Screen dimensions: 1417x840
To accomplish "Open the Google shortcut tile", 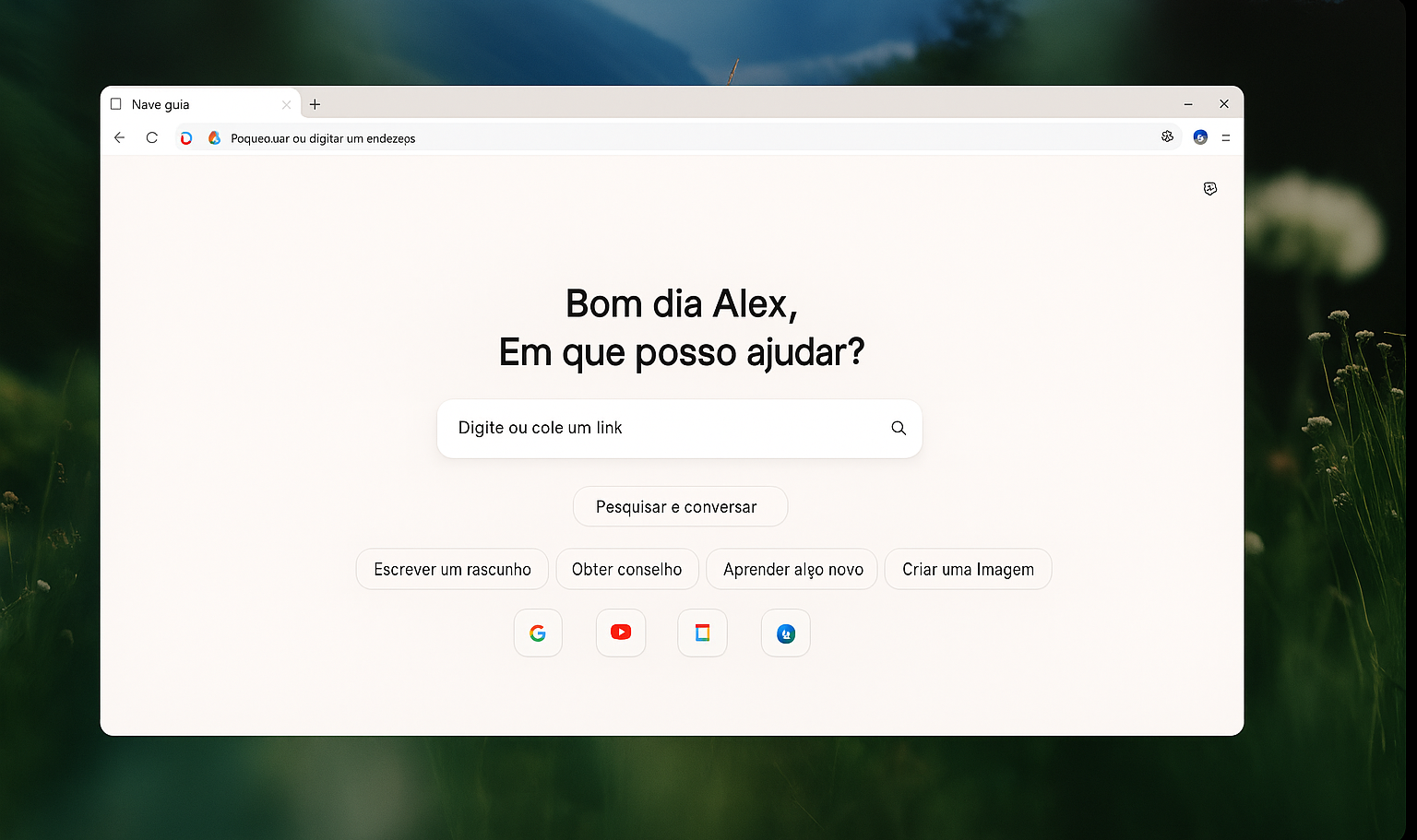I will pyautogui.click(x=538, y=633).
